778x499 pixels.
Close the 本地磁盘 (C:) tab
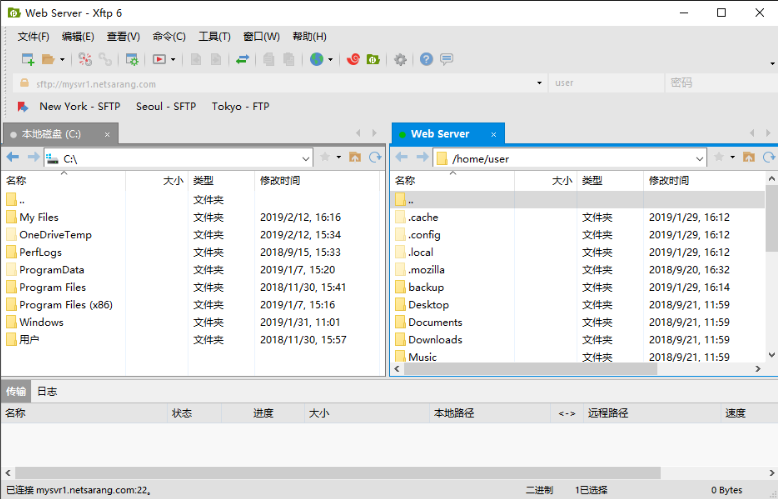(107, 134)
